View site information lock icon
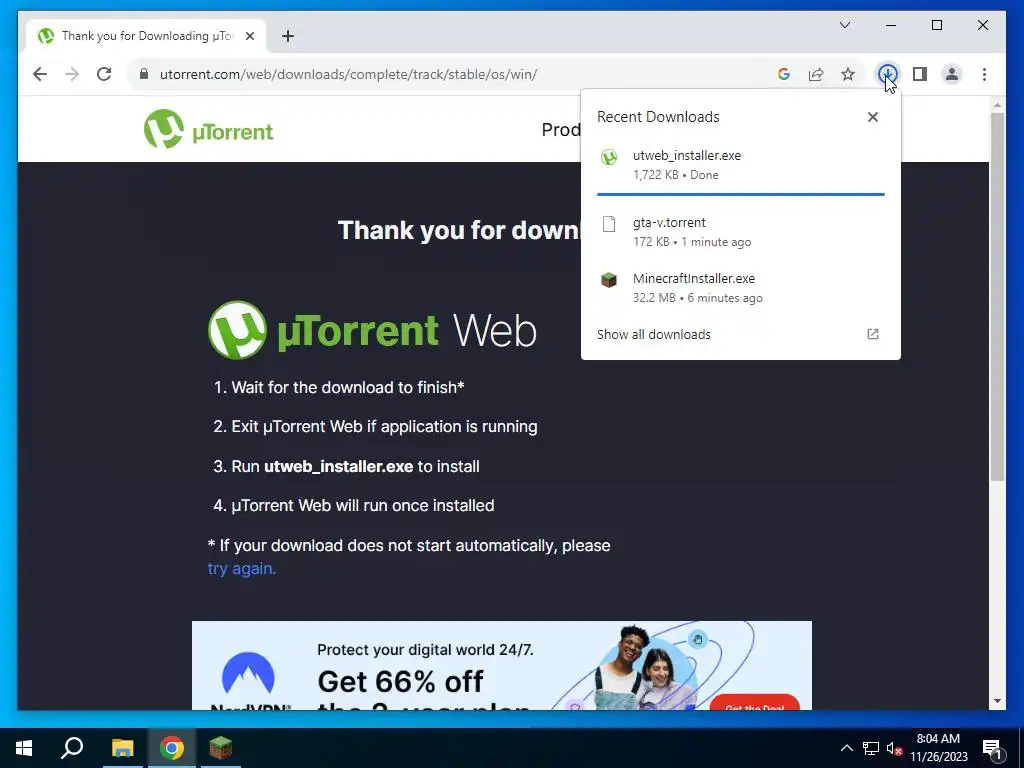This screenshot has height=768, width=1024. click(x=144, y=74)
